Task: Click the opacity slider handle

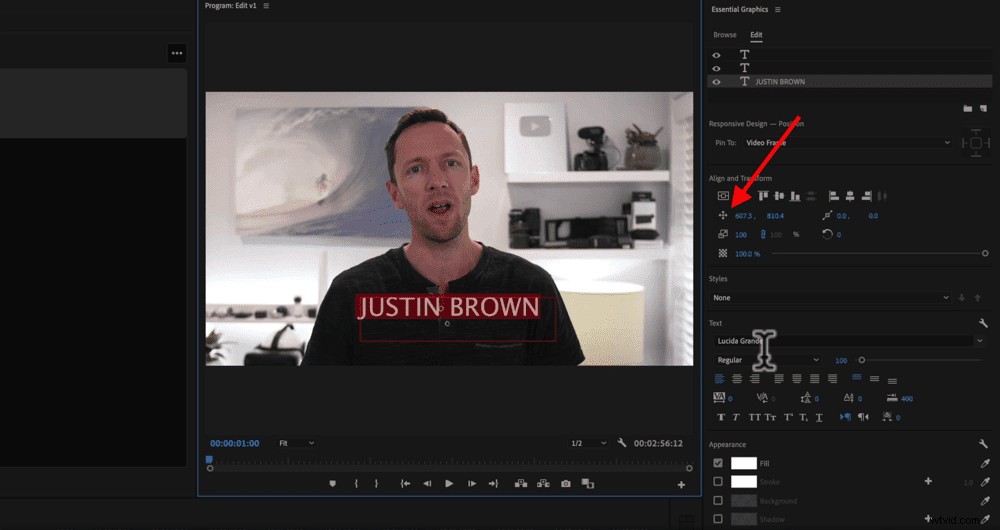Action: (x=985, y=253)
